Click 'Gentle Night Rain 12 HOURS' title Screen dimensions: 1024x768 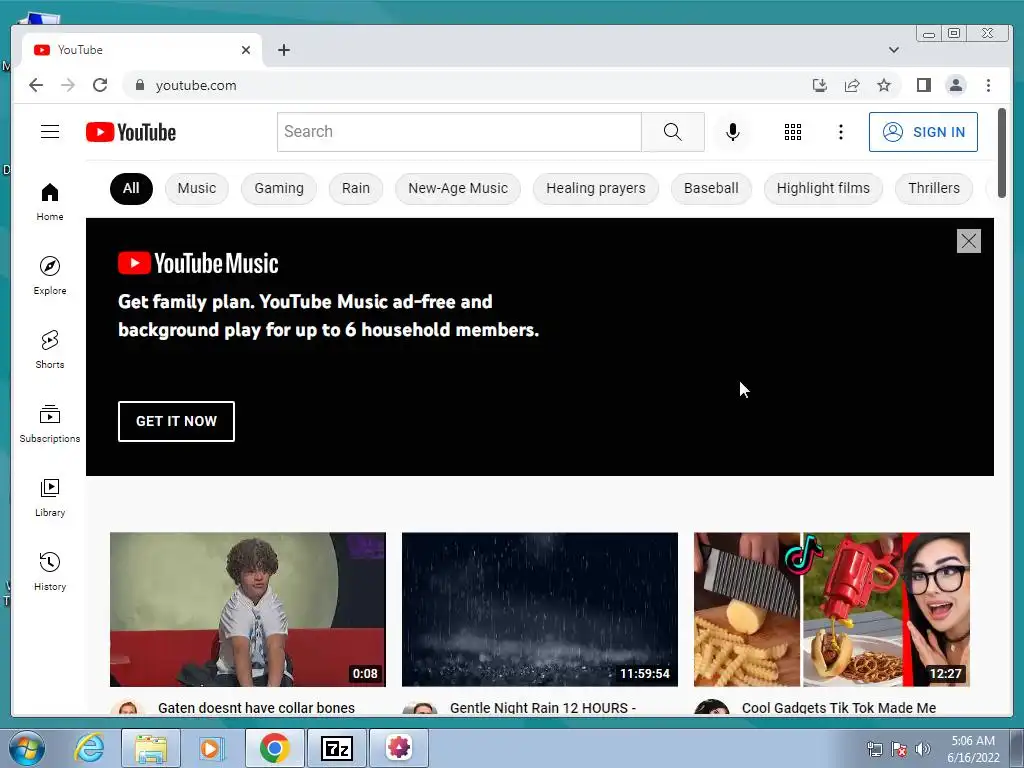pyautogui.click(x=542, y=708)
